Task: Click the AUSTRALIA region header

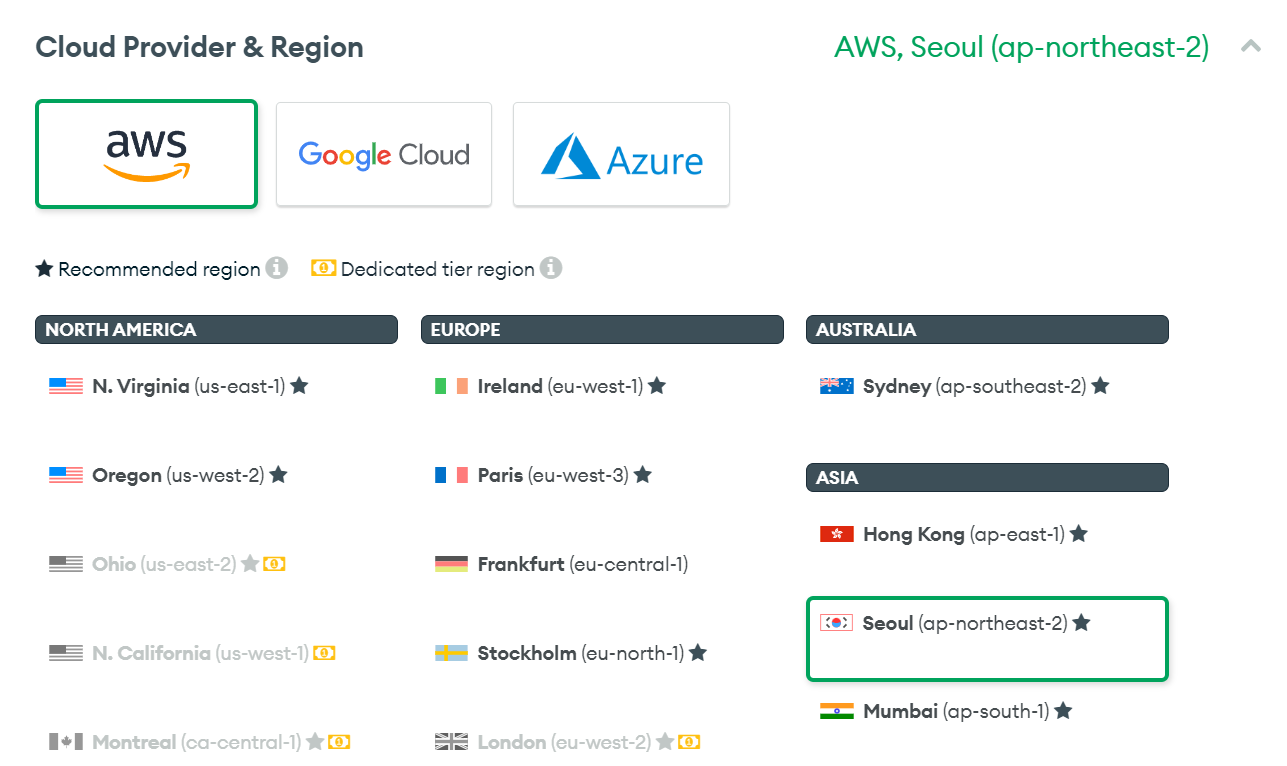Action: pyautogui.click(x=987, y=330)
